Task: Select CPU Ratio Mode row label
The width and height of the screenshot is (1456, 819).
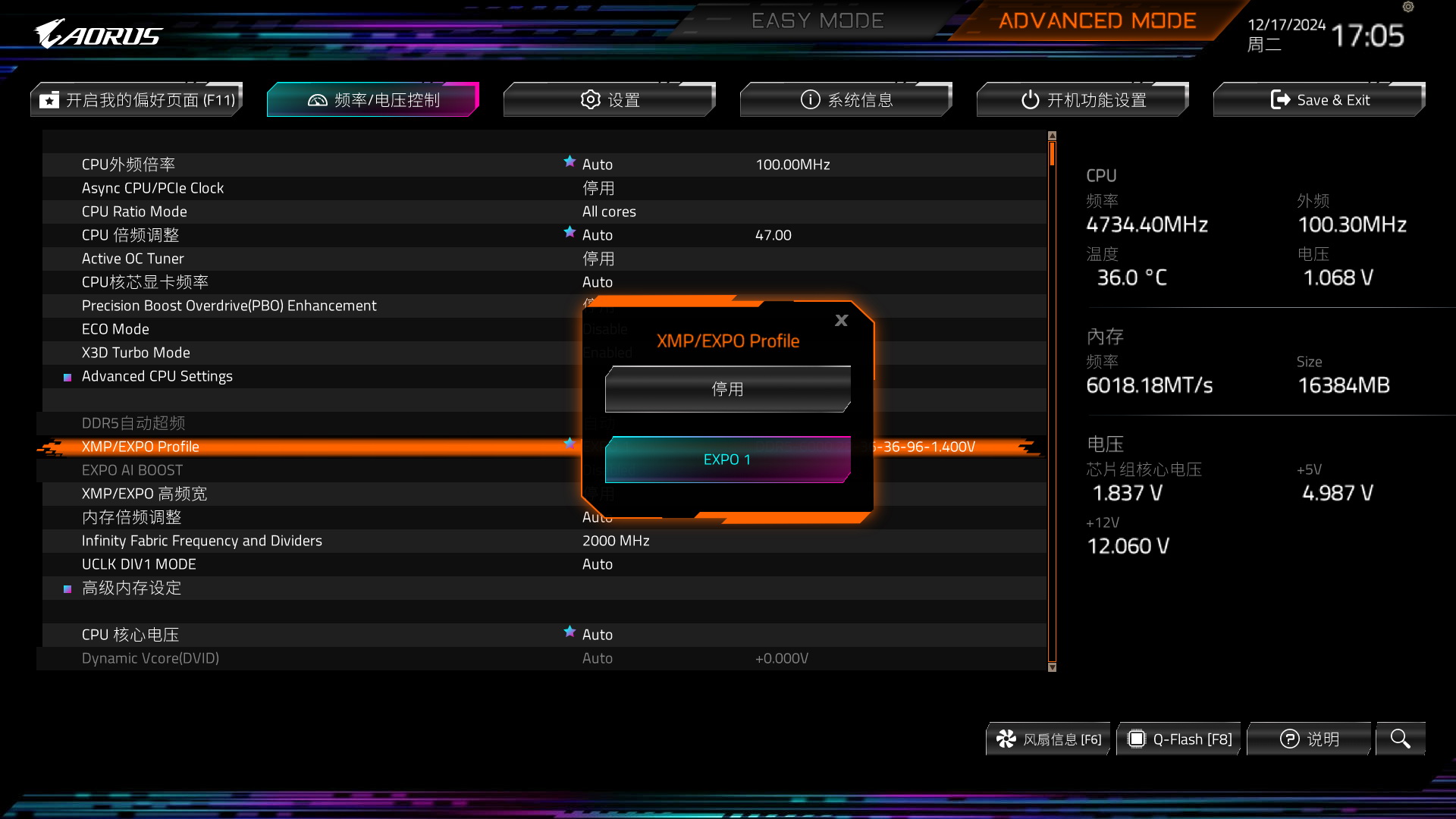Action: coord(134,212)
